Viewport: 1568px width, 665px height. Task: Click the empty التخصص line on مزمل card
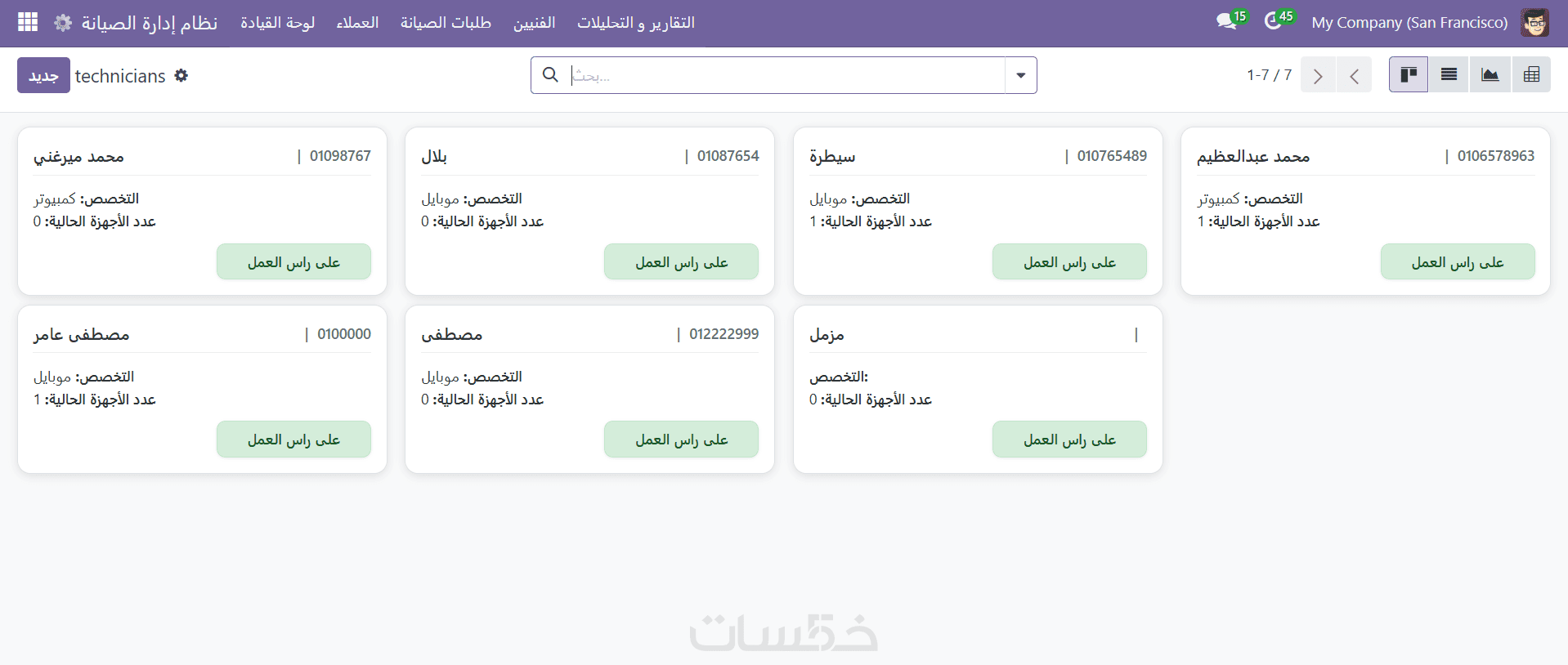839,377
